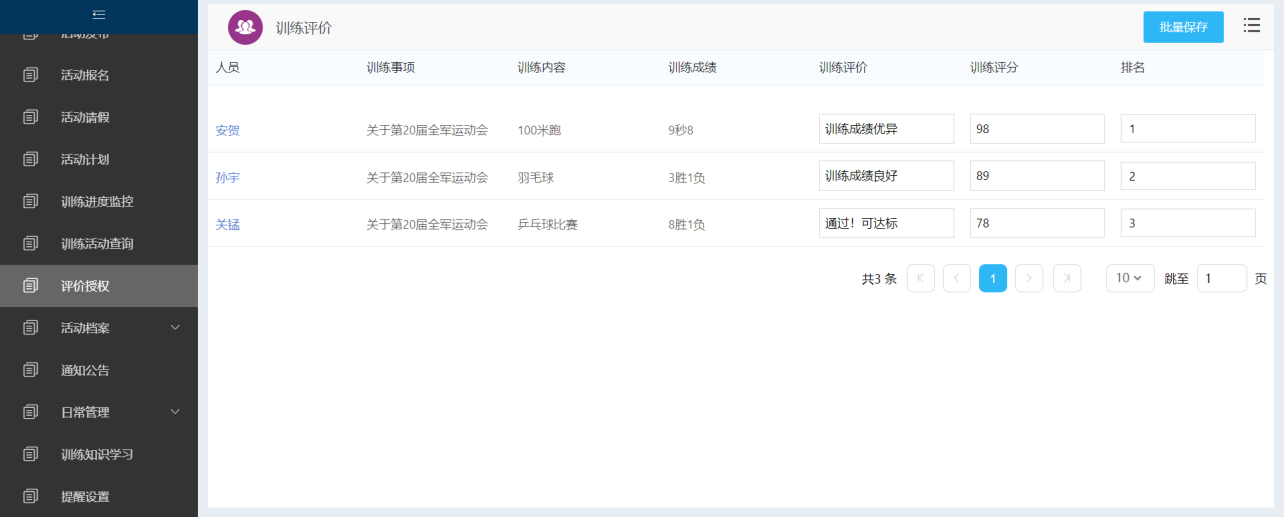Click the icon next to 通知公告

tap(31, 370)
